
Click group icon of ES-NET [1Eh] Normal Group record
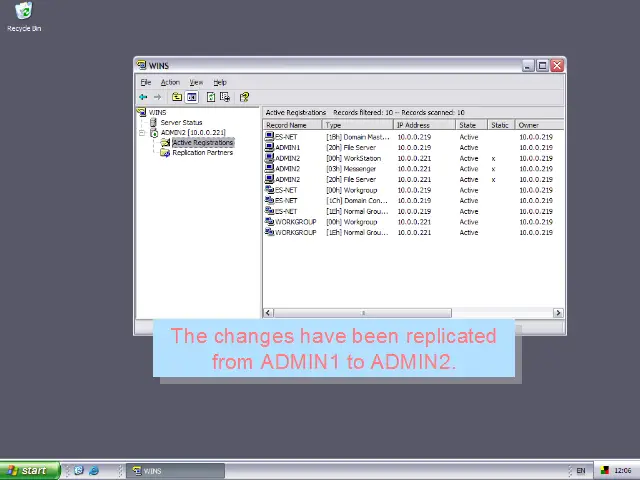pyautogui.click(x=269, y=211)
